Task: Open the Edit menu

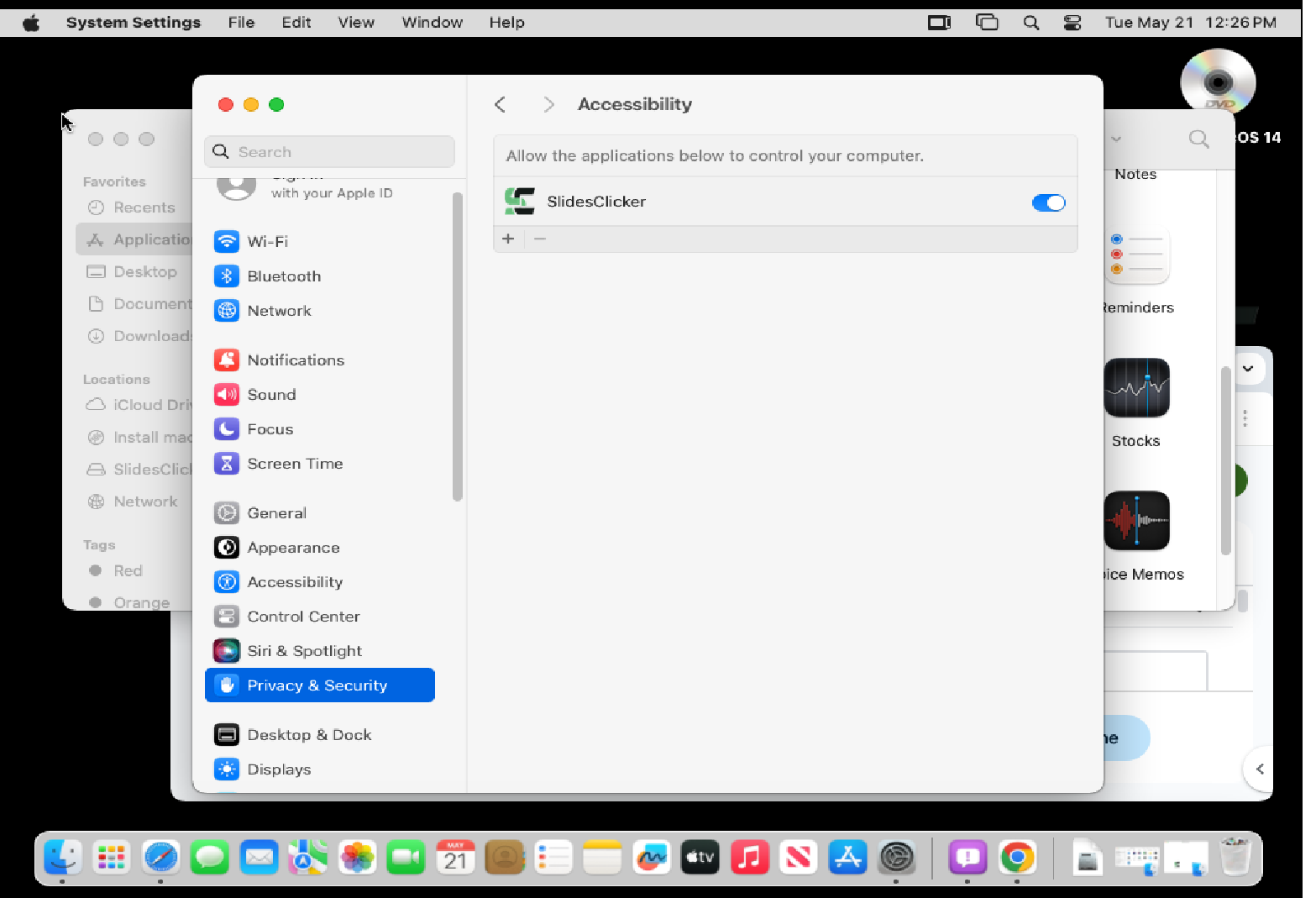Action: tap(296, 23)
